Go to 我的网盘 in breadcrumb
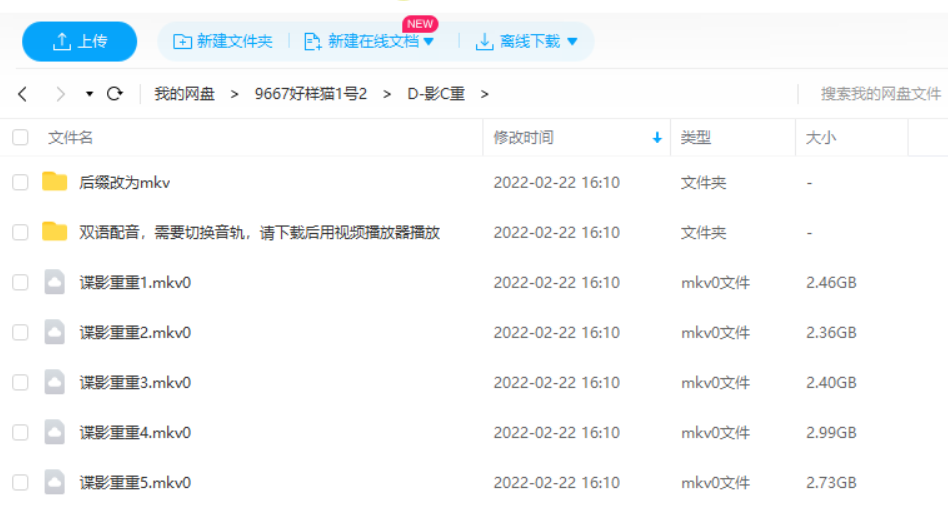The width and height of the screenshot is (948, 517). [x=184, y=94]
